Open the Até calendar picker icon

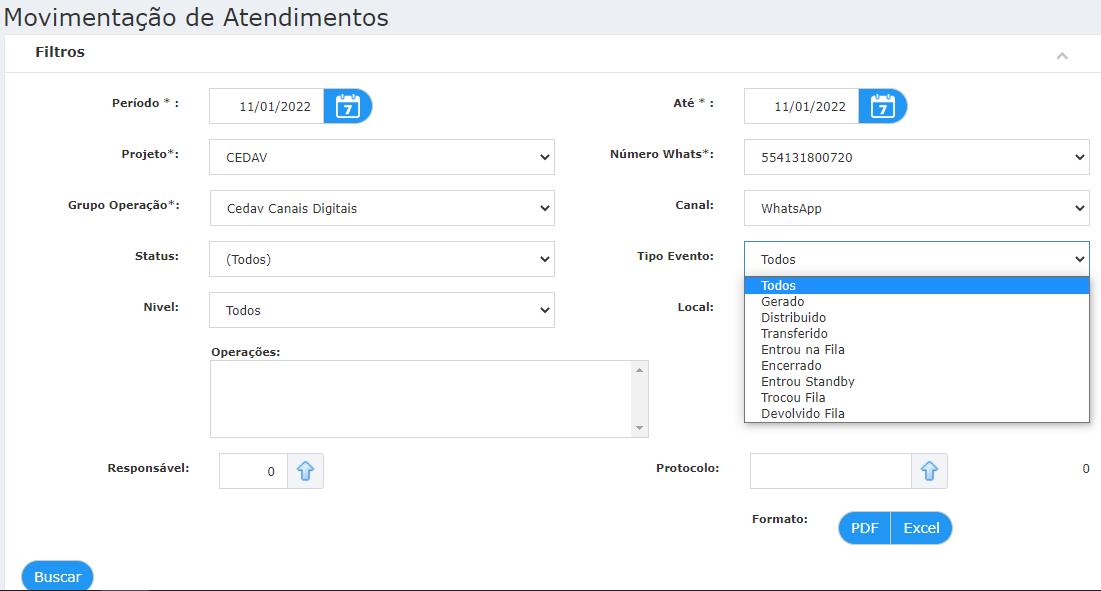pyautogui.click(x=883, y=106)
